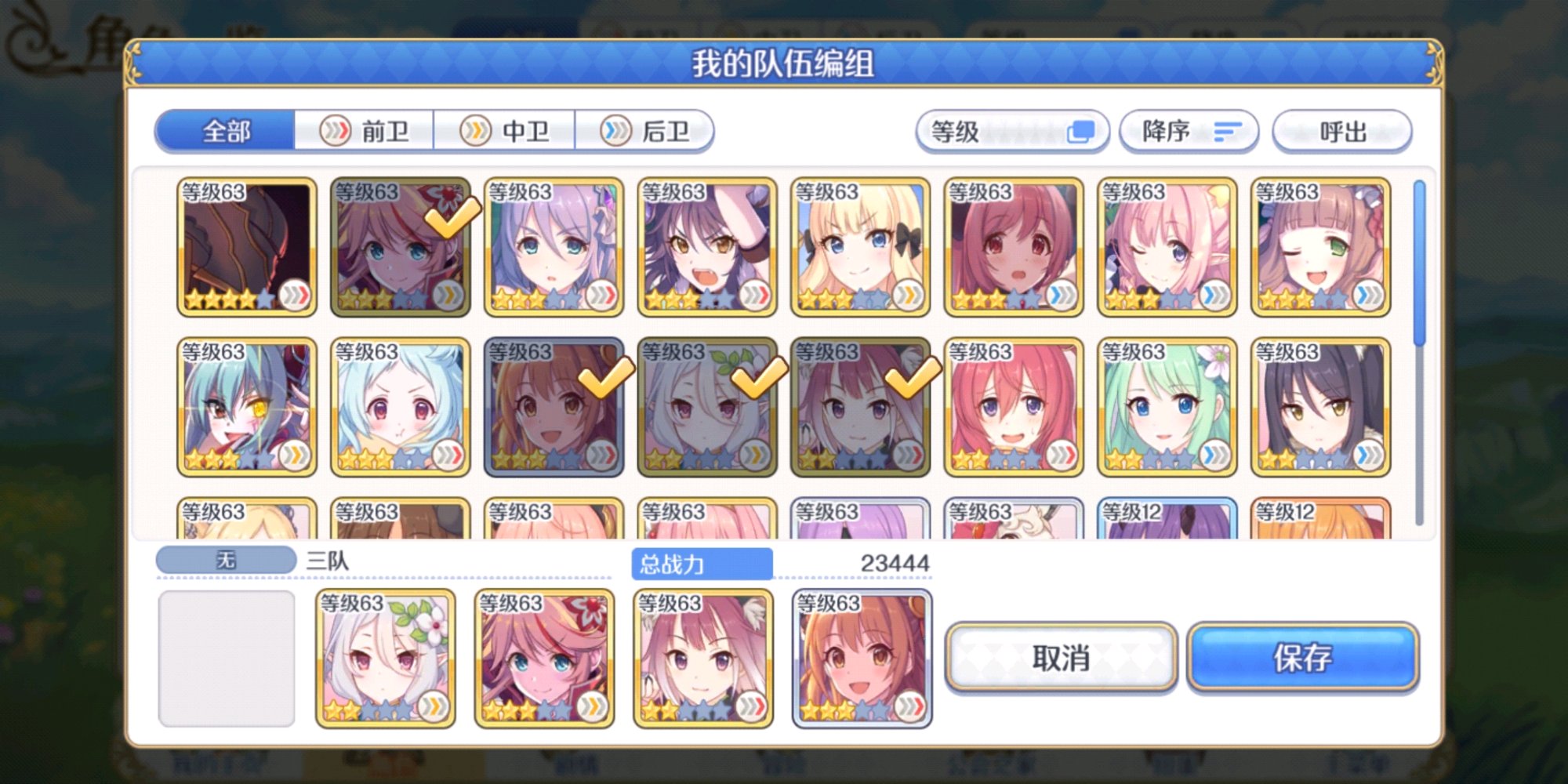
Task: Select the teal-haired girl with glowing eye
Action: point(247,407)
